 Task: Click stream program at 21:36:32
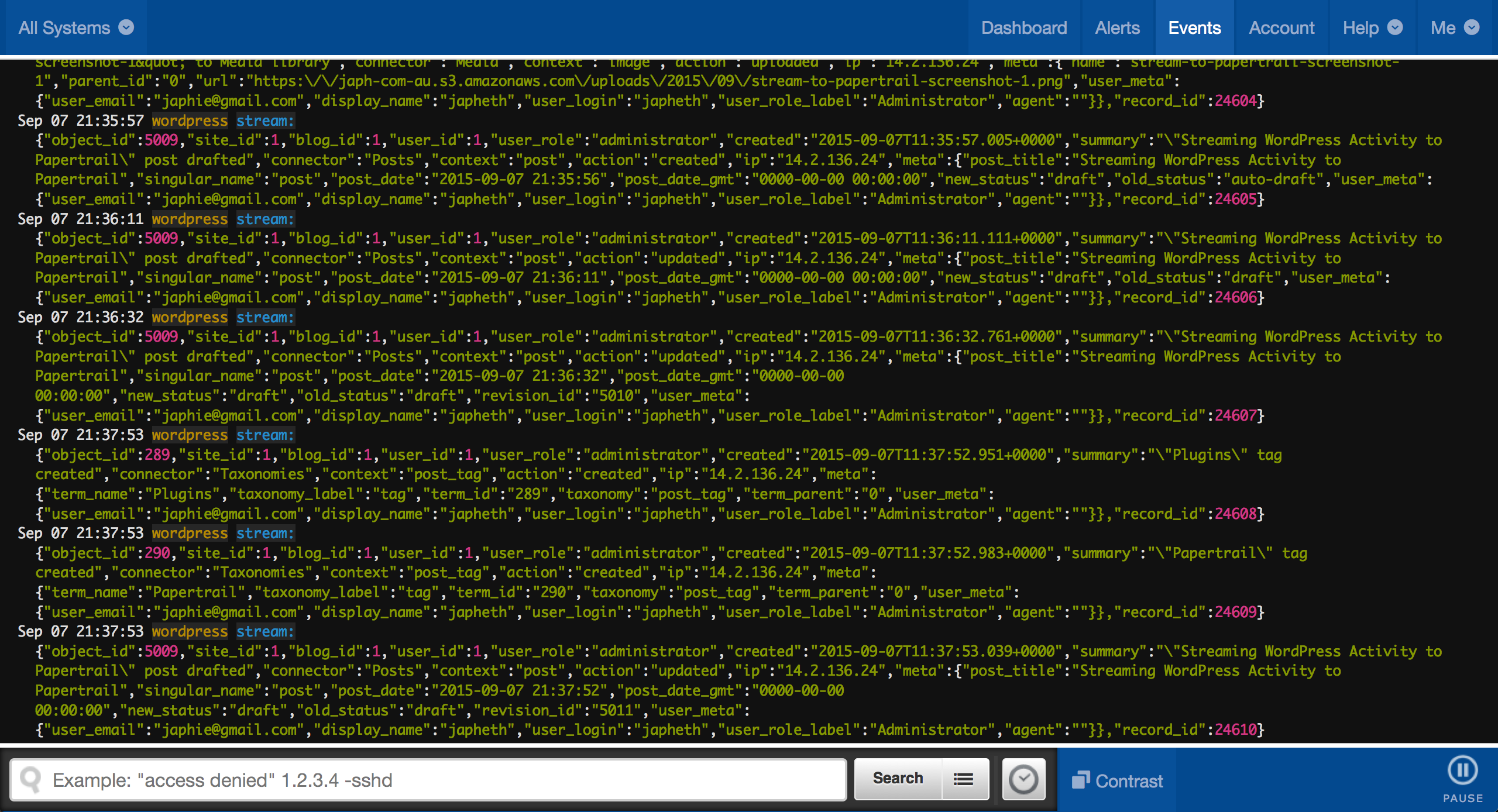[265, 317]
